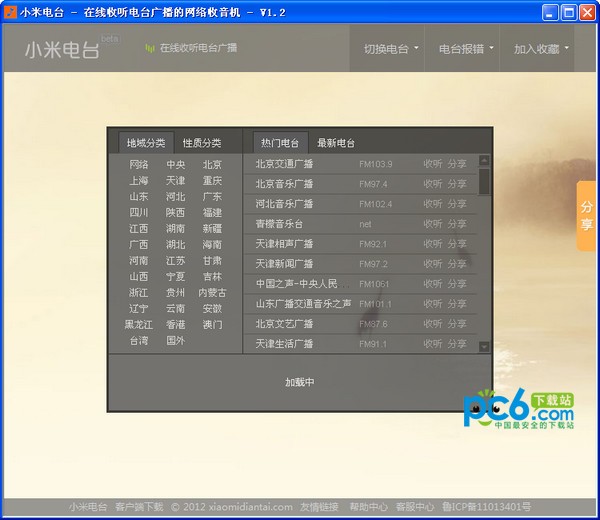Switch to the 地域分类 tab
Image resolution: width=600 pixels, height=520 pixels.
pyautogui.click(x=146, y=143)
